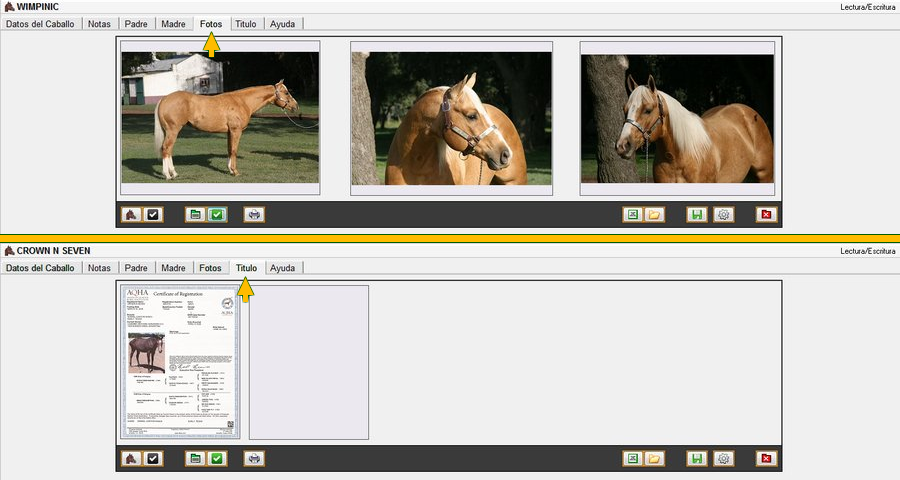Click empty second title slot in CROWN N SEVEN
This screenshot has width=900, height=480.
(x=309, y=362)
